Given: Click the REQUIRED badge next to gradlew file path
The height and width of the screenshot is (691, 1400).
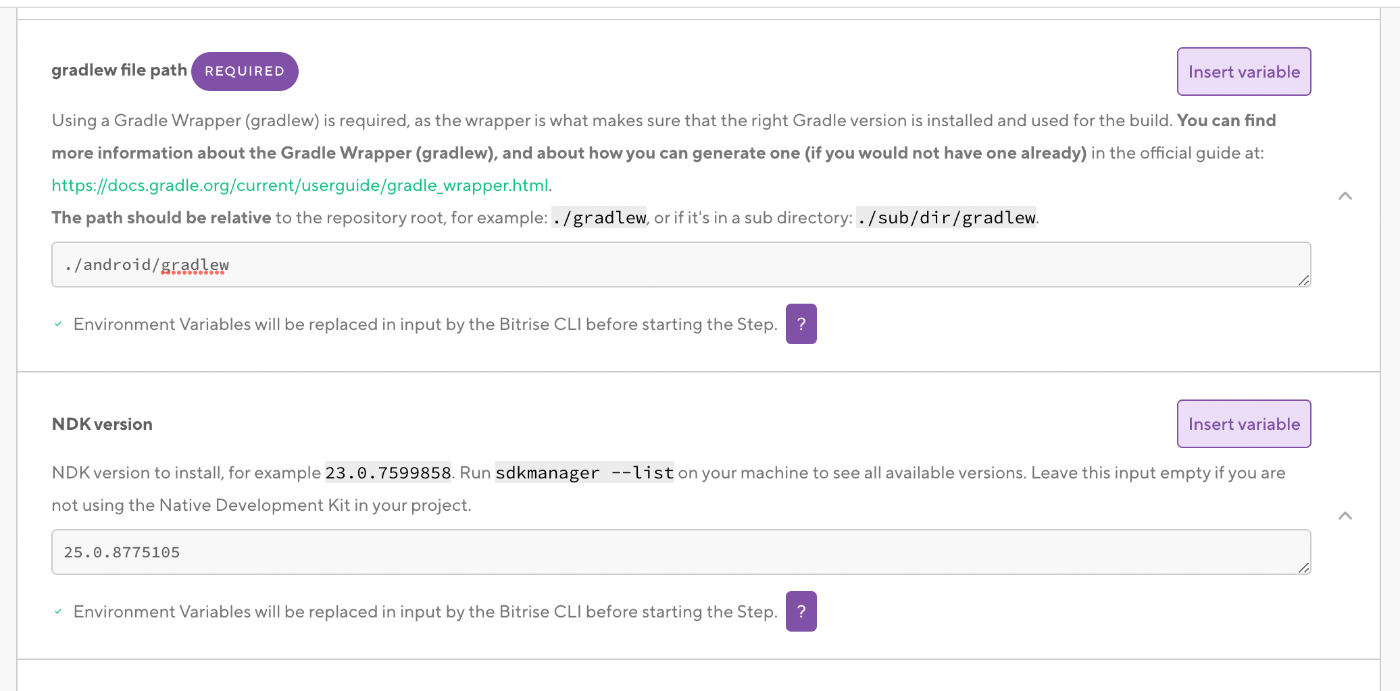Looking at the screenshot, I should pos(244,71).
